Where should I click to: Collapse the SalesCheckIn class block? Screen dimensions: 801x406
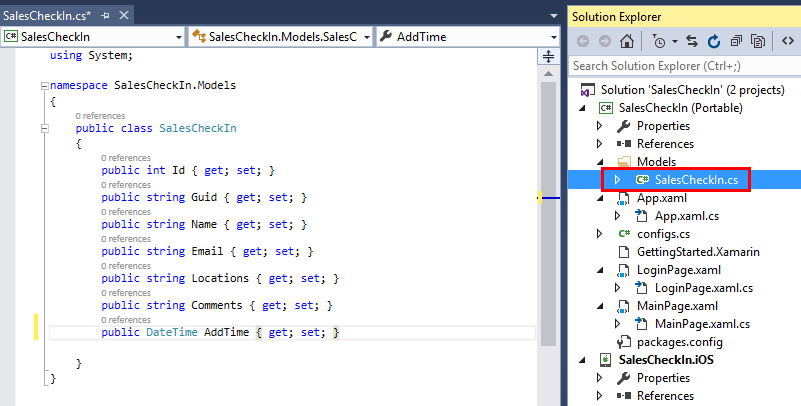click(x=45, y=129)
